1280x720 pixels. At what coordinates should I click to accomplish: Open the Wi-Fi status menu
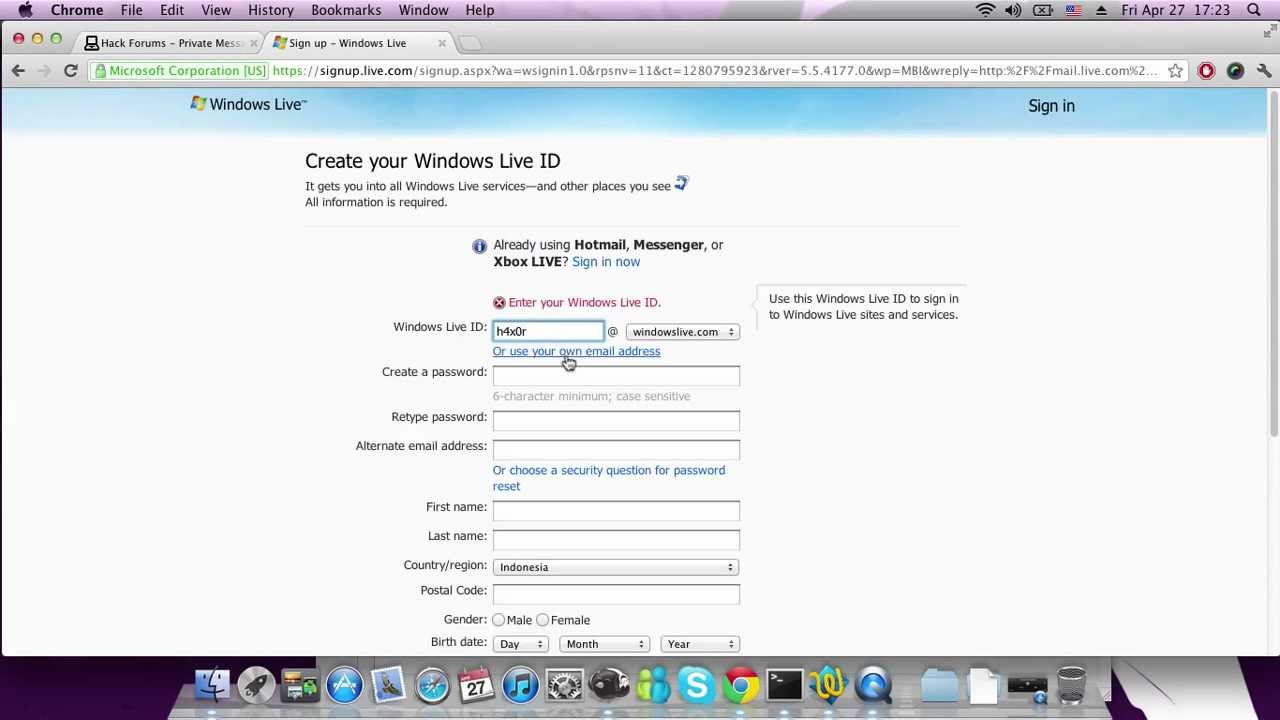coord(985,10)
